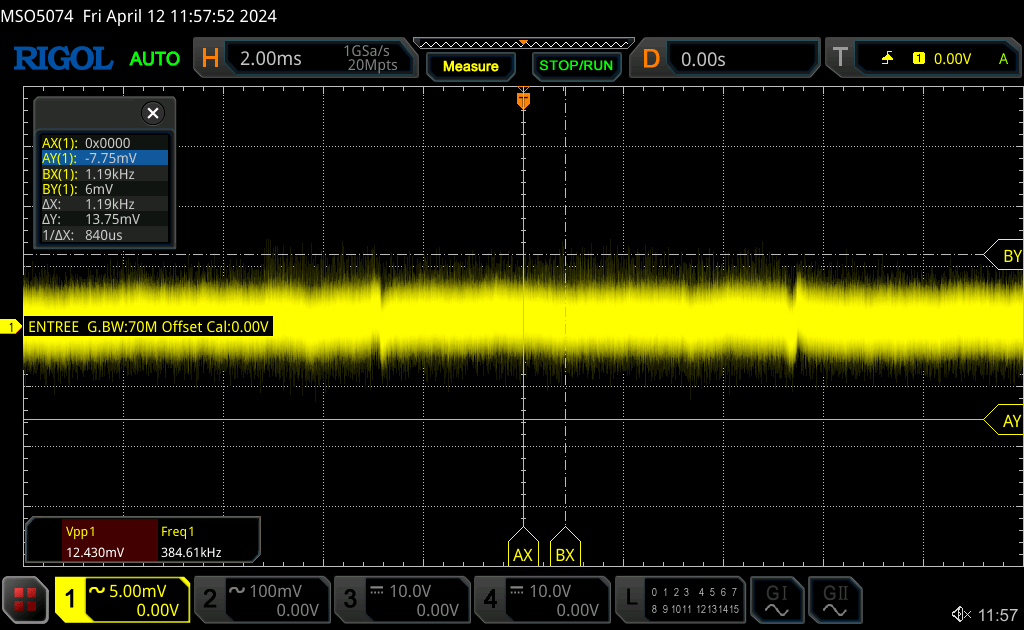Tap the RIGOL logo
Viewport: 1024px width, 630px height.
(63, 59)
